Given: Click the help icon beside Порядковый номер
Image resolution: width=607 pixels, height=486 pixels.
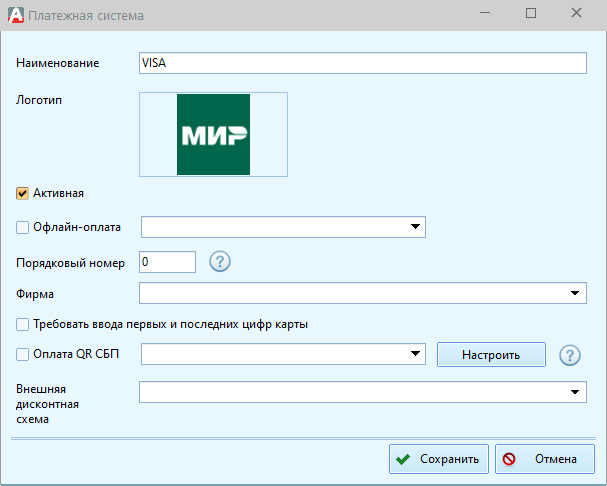Looking at the screenshot, I should (220, 262).
